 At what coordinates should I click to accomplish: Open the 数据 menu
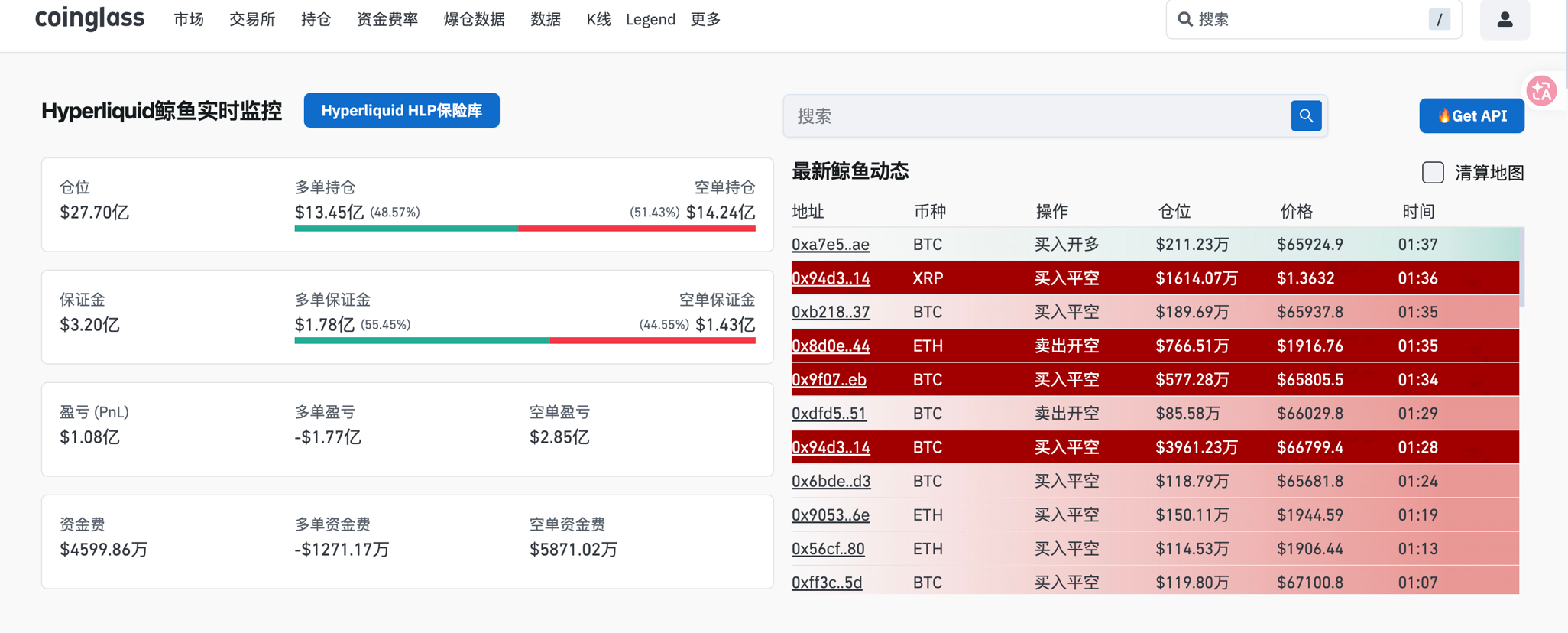tap(546, 19)
